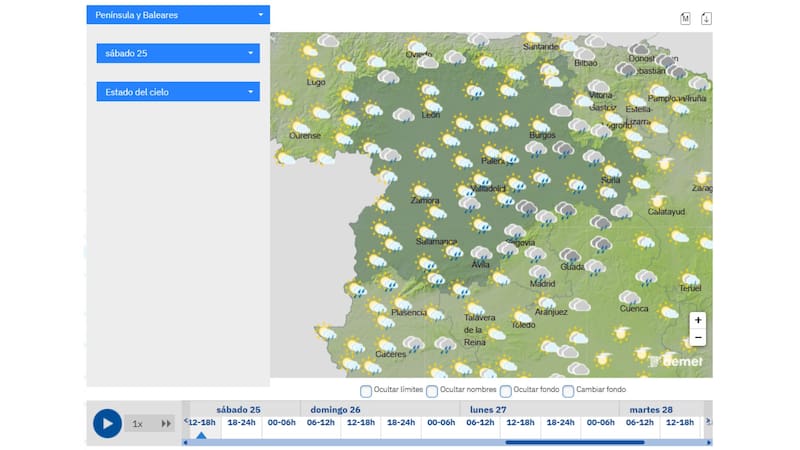The height and width of the screenshot is (450, 800).
Task: Select lunes 27 06-12h time slot
Action: [481, 422]
